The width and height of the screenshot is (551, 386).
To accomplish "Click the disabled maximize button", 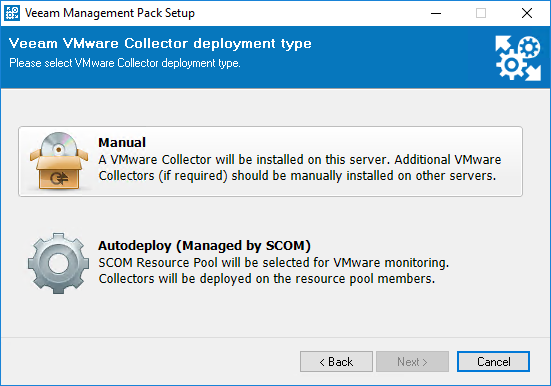I will (481, 13).
